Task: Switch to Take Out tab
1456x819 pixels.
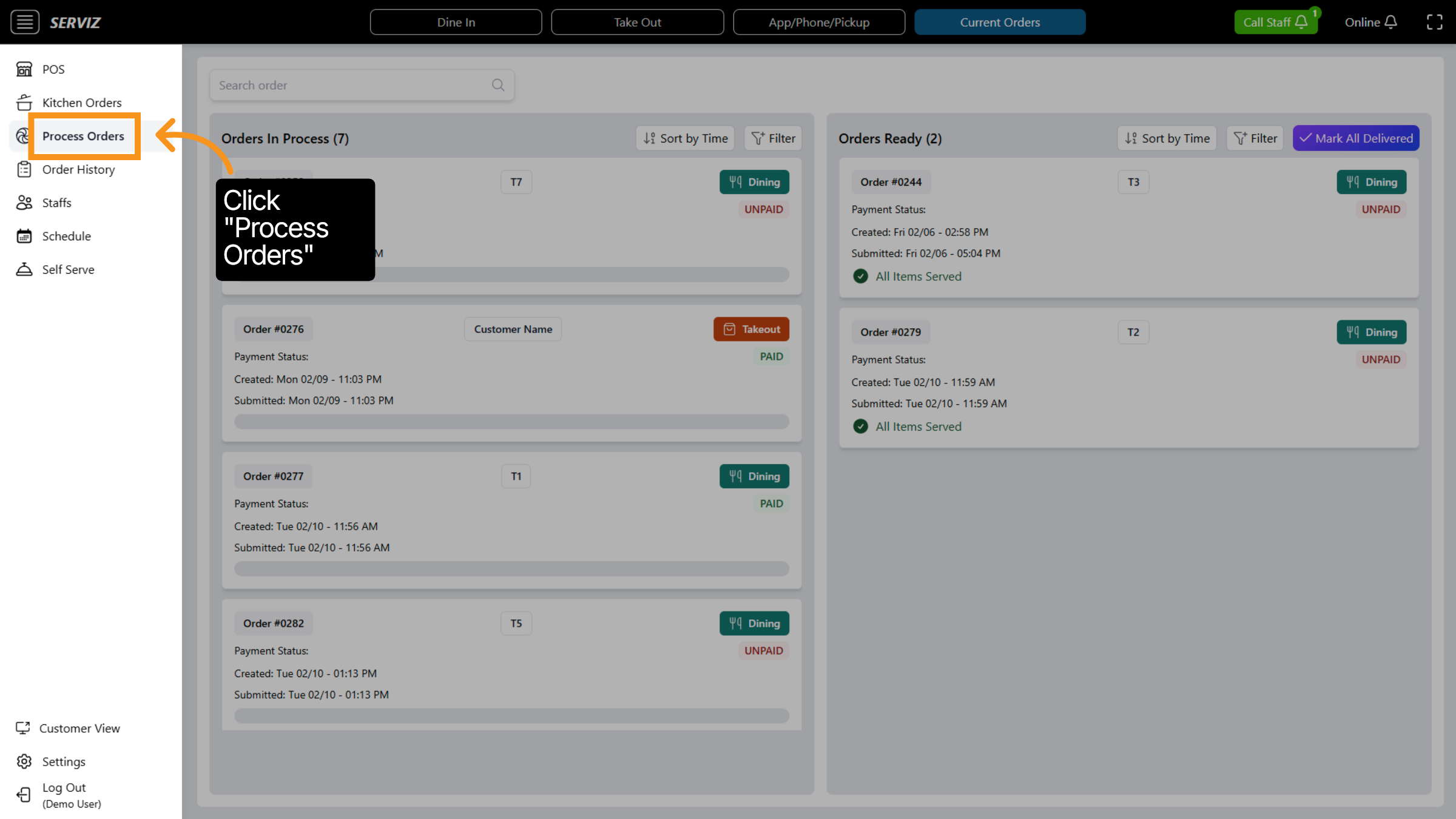Action: pyautogui.click(x=637, y=22)
